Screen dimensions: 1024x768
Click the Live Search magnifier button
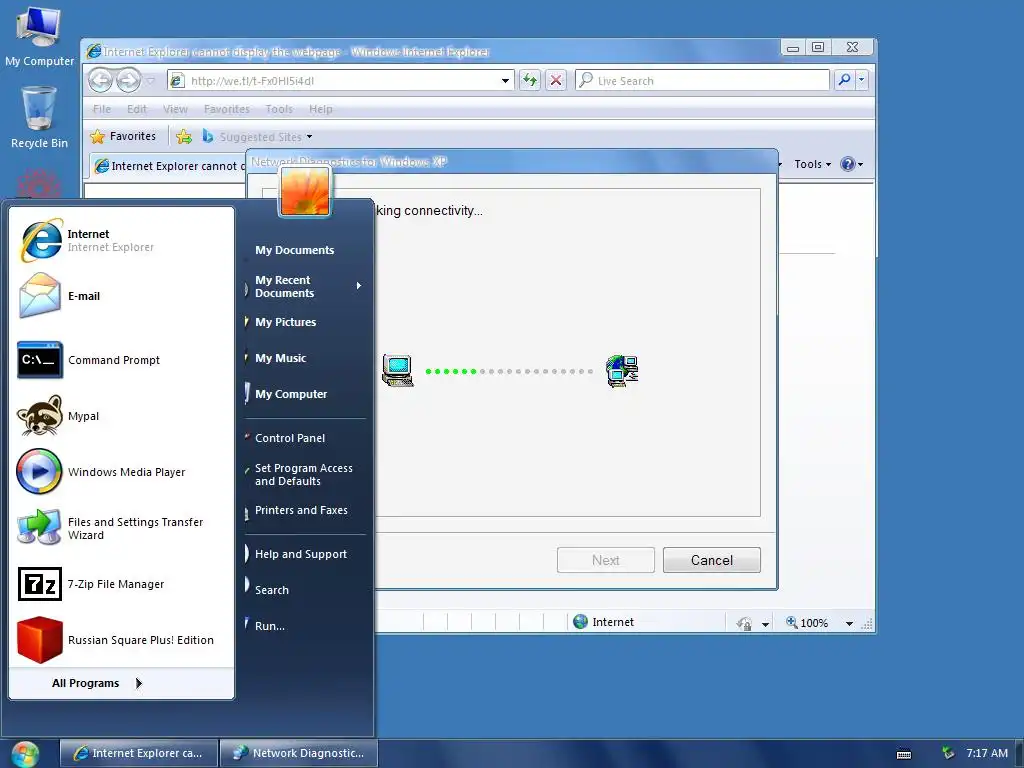844,80
